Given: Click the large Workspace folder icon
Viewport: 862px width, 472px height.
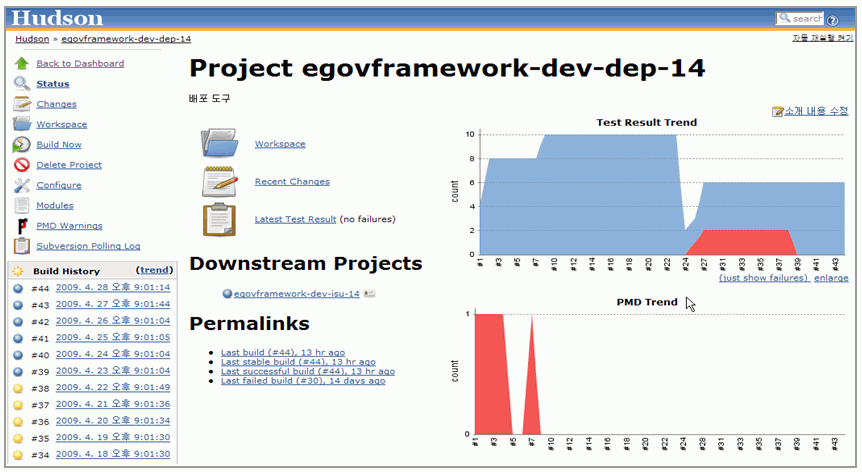Looking at the screenshot, I should coord(219,143).
